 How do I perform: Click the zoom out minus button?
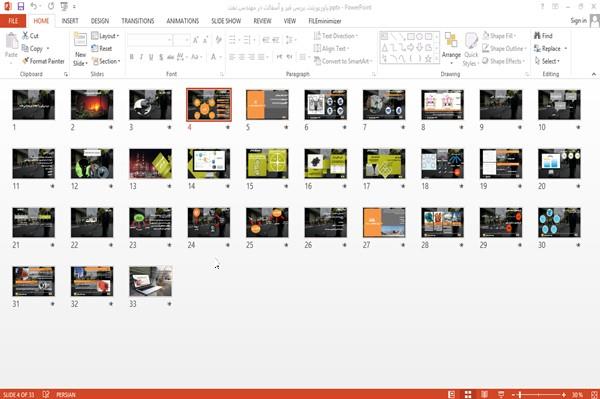(514, 394)
